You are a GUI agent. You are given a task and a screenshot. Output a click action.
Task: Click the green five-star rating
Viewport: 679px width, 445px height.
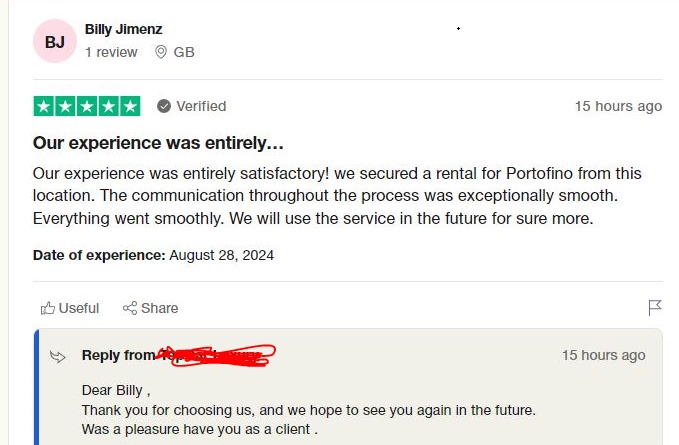pos(87,106)
